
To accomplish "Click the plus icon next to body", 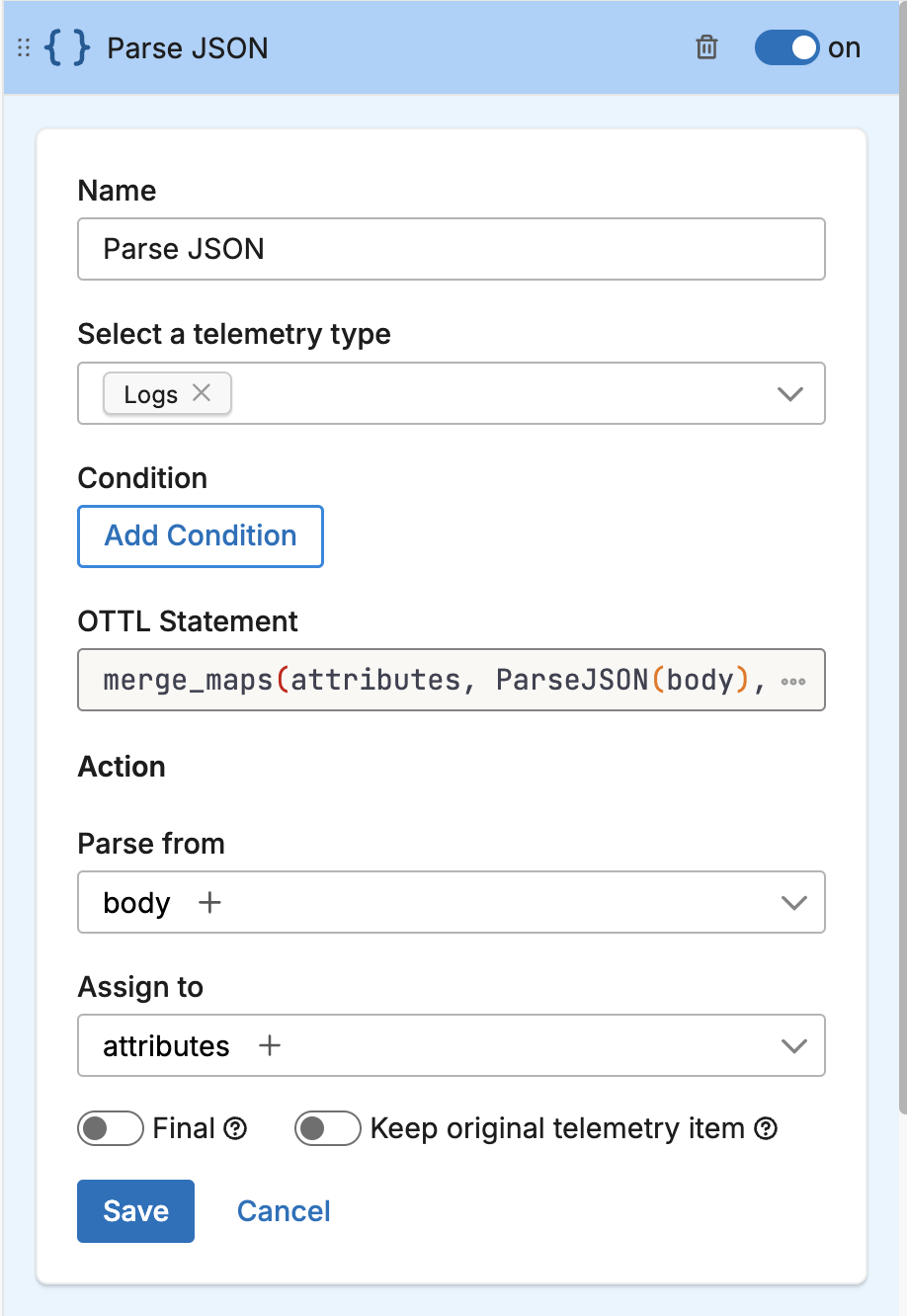I will 209,902.
